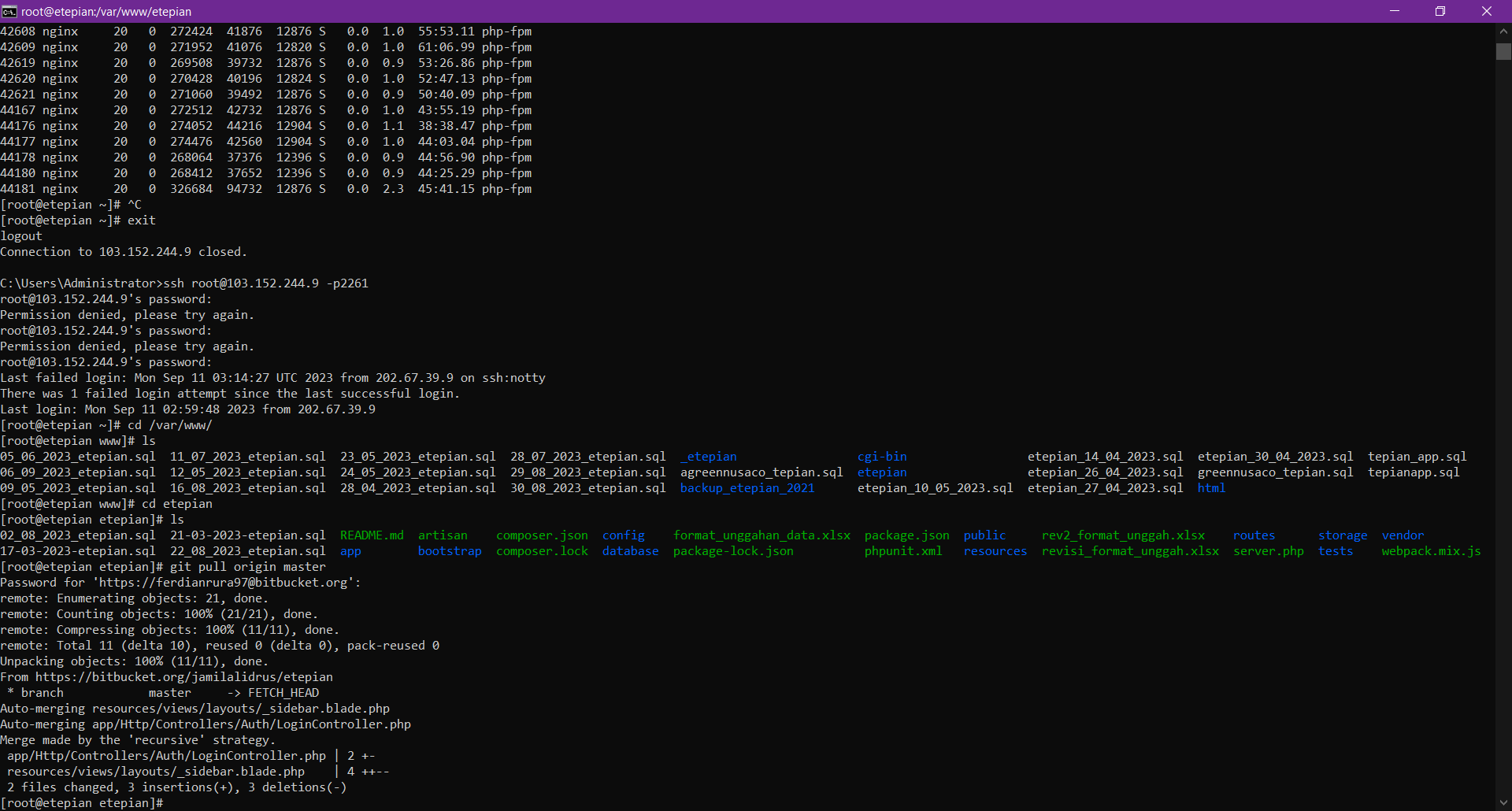This screenshot has height=811, width=1512.
Task: Click the scrollbar up arrow
Action: [1503, 31]
